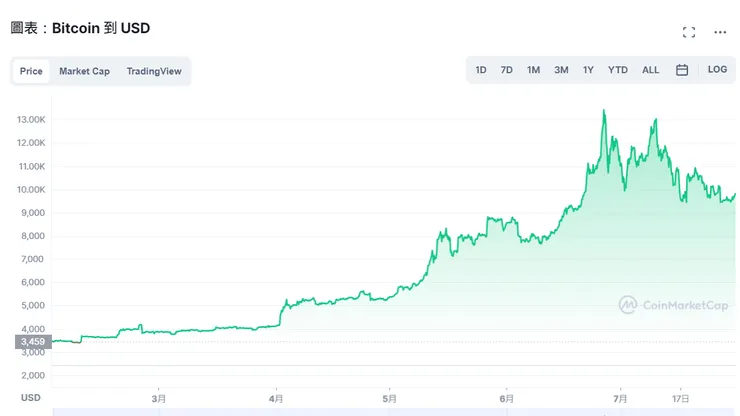740x416 pixels.
Task: Select the 1Y time range
Action: 589,70
